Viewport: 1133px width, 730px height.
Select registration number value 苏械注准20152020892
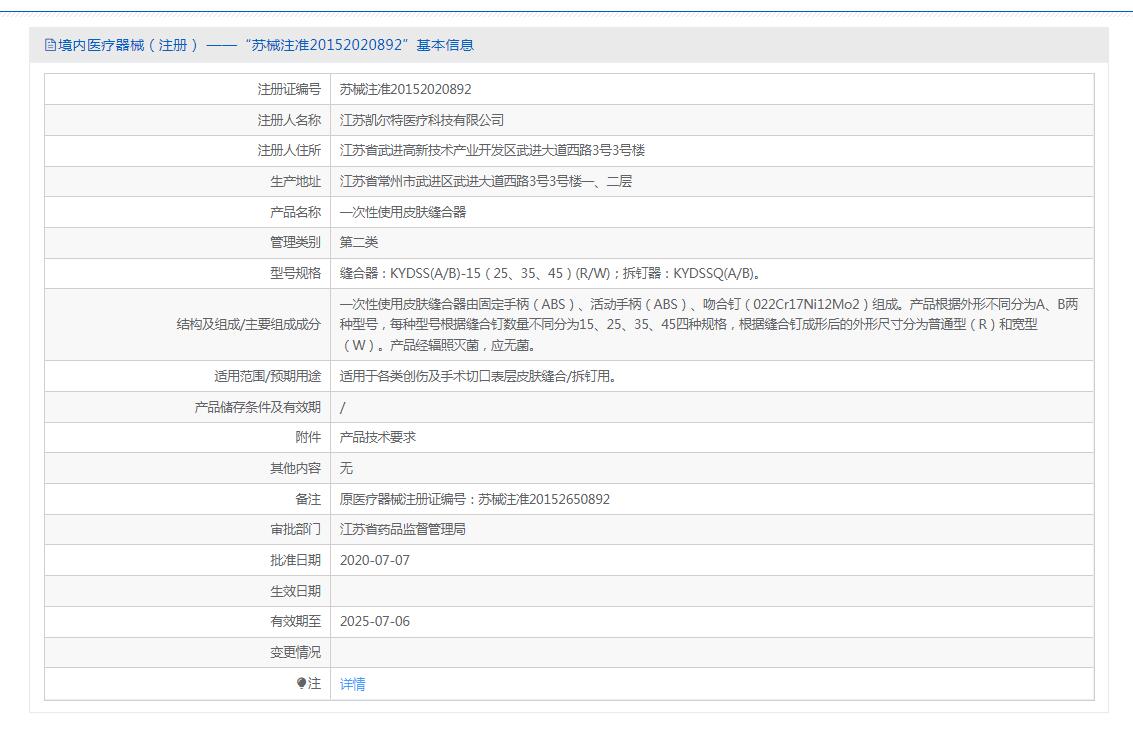(405, 89)
